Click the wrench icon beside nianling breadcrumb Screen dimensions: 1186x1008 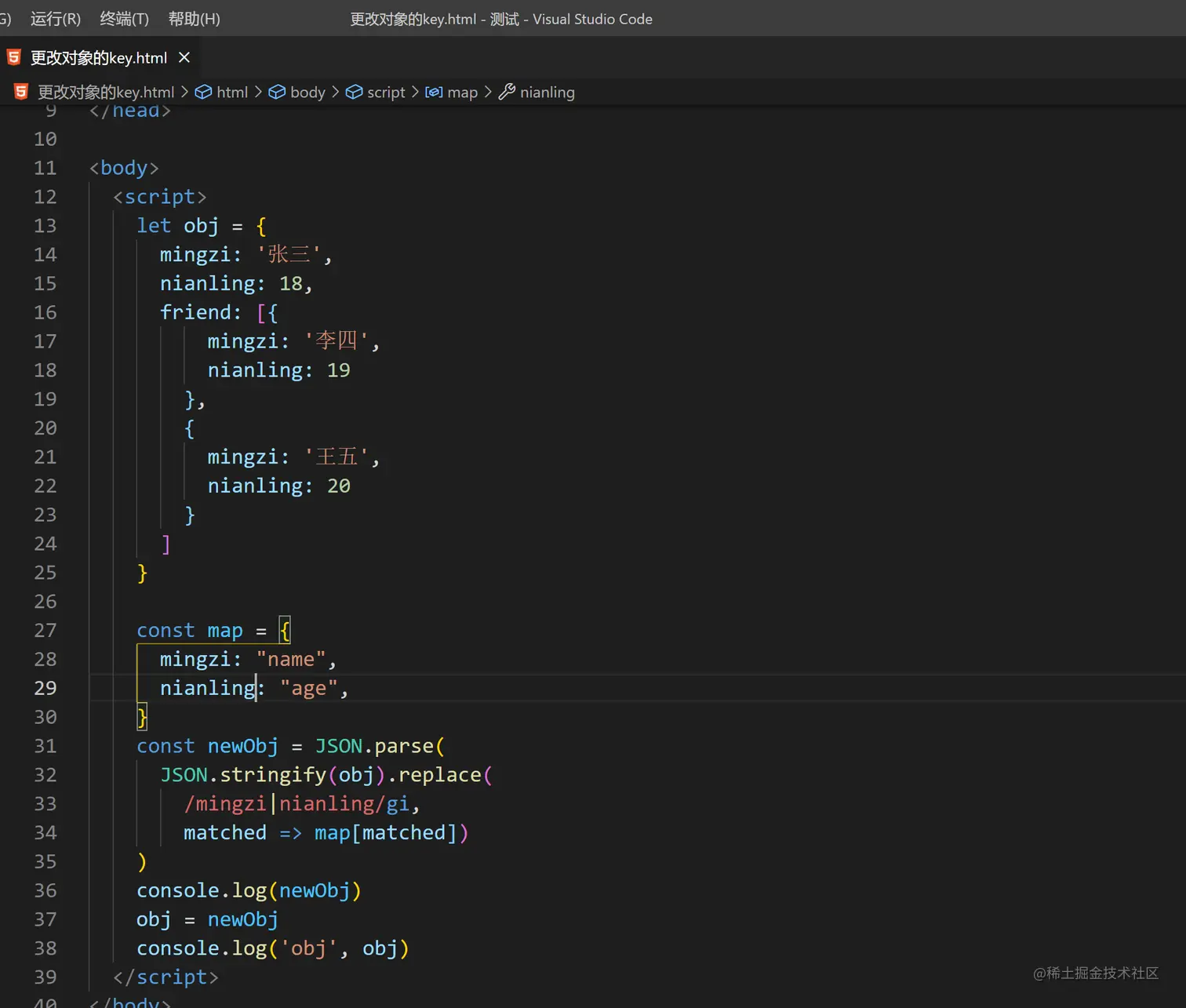click(x=507, y=92)
